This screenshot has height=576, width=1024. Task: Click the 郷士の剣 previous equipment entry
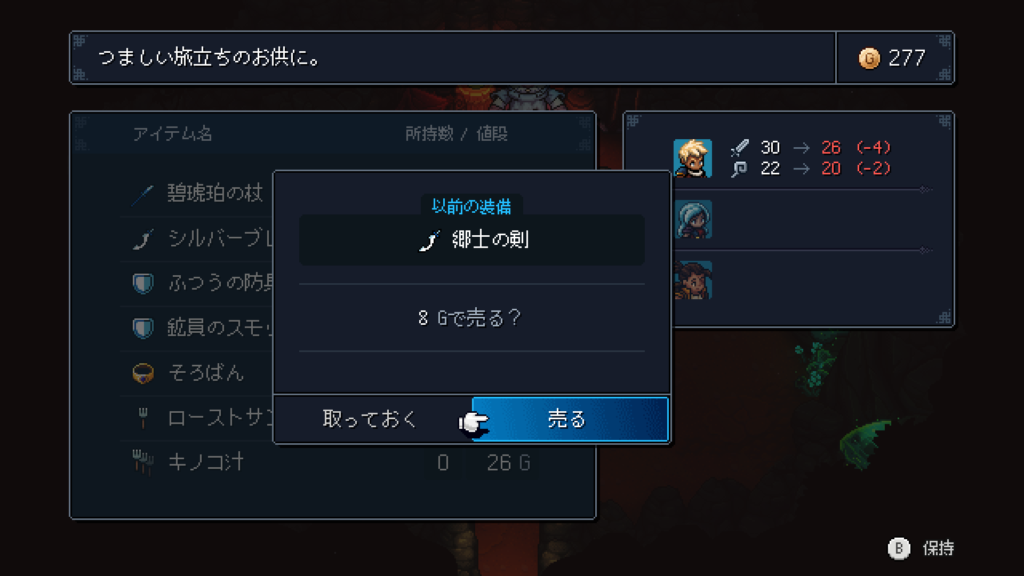click(x=472, y=240)
